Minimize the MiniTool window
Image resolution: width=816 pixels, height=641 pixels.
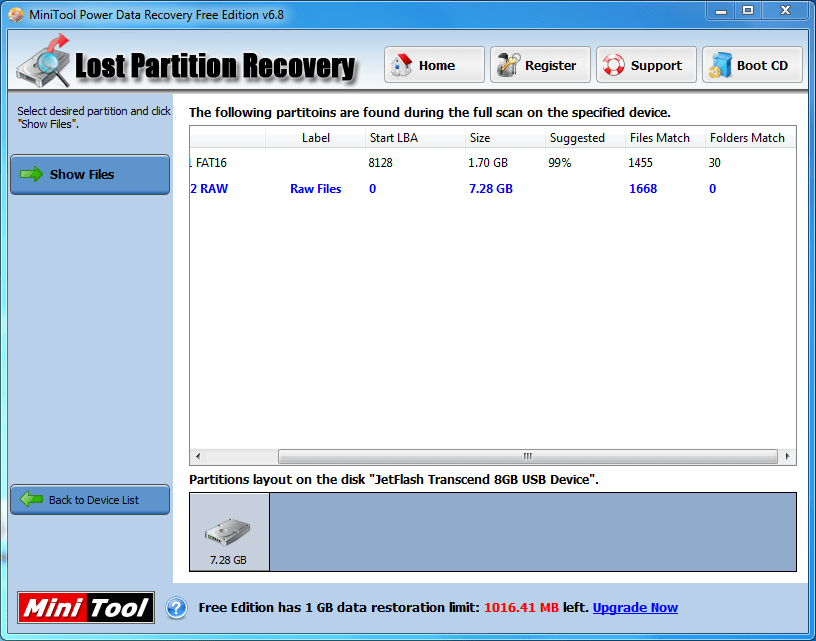point(721,11)
